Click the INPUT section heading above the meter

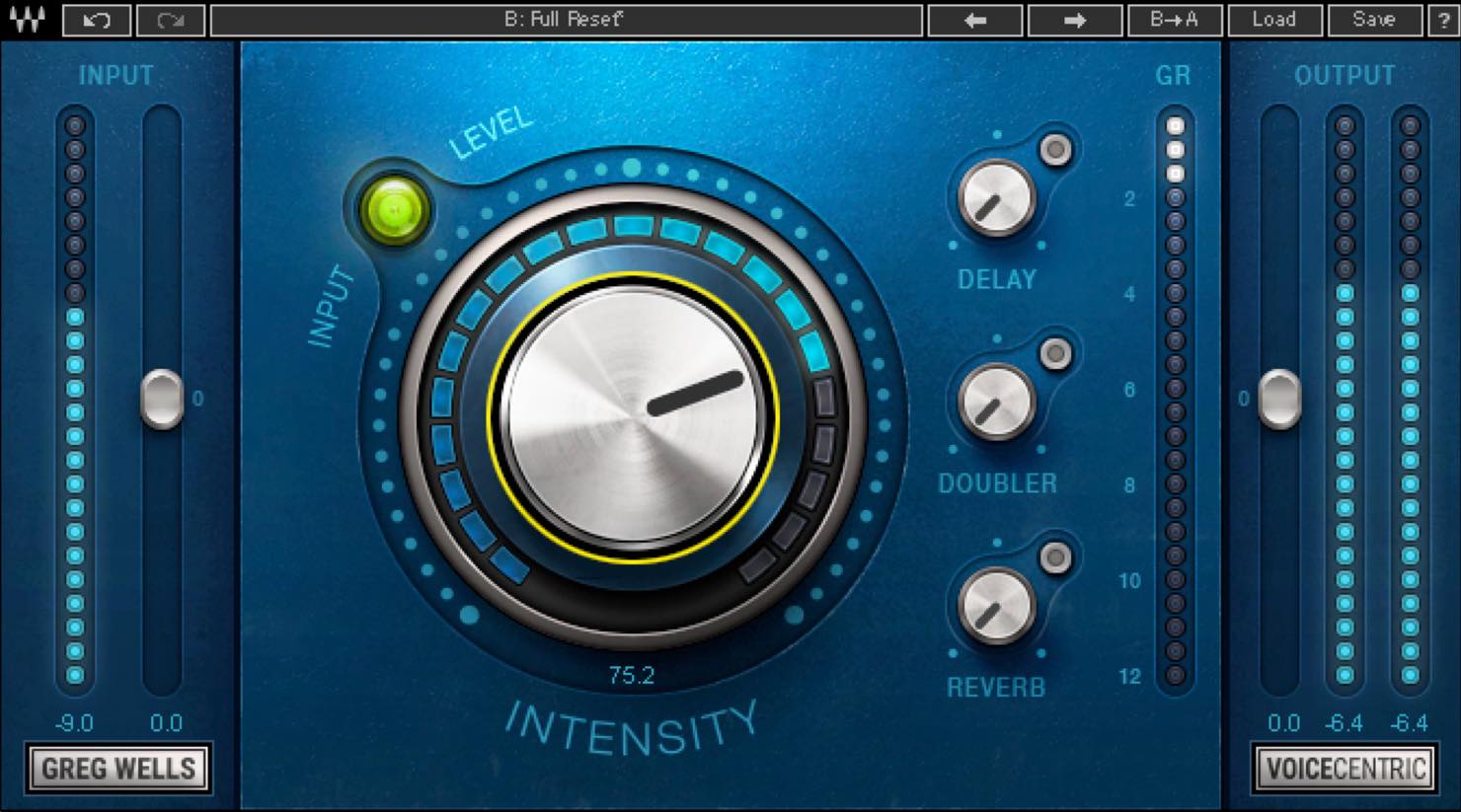(x=115, y=76)
